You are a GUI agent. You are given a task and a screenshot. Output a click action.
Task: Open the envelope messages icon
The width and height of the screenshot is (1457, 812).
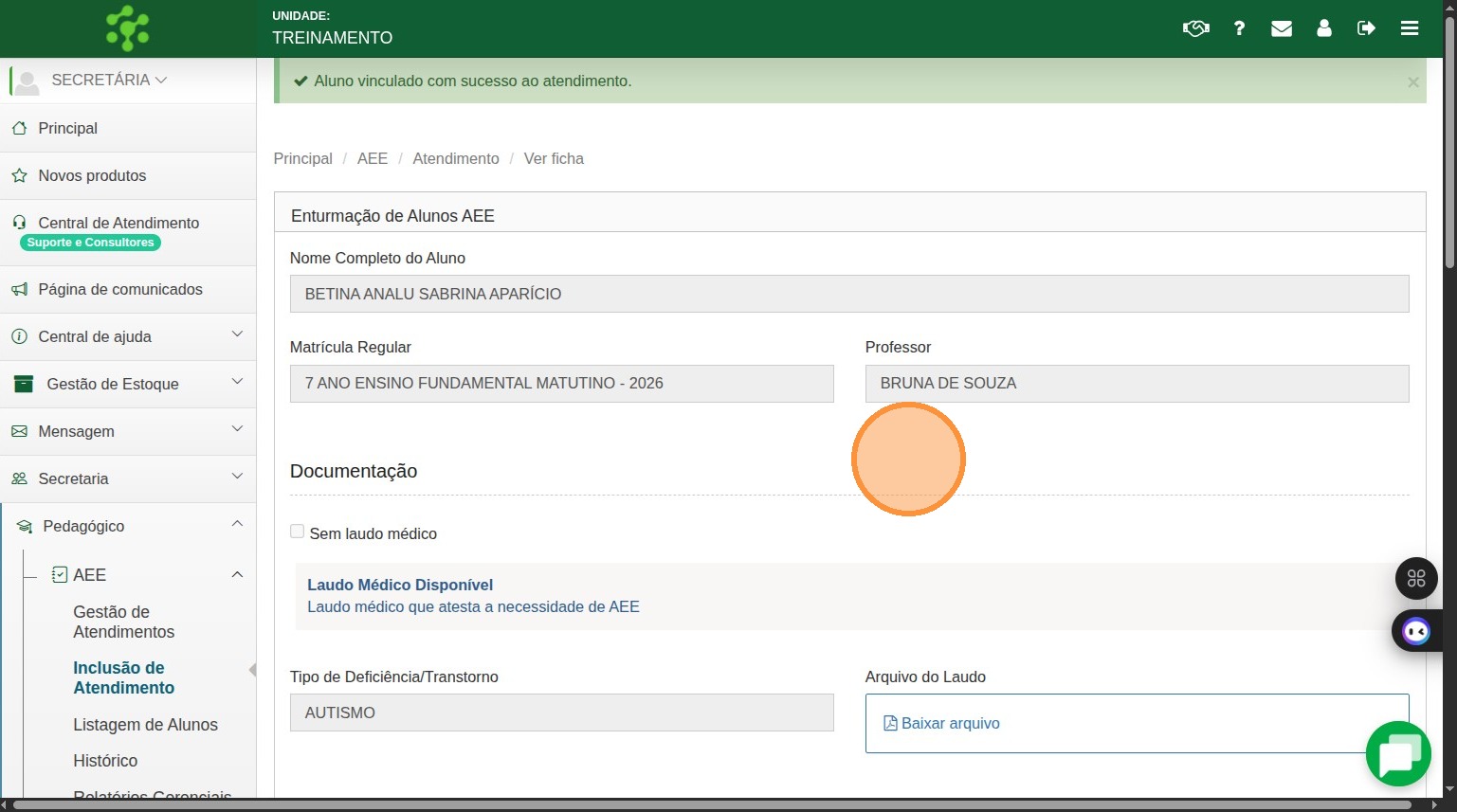1282,28
